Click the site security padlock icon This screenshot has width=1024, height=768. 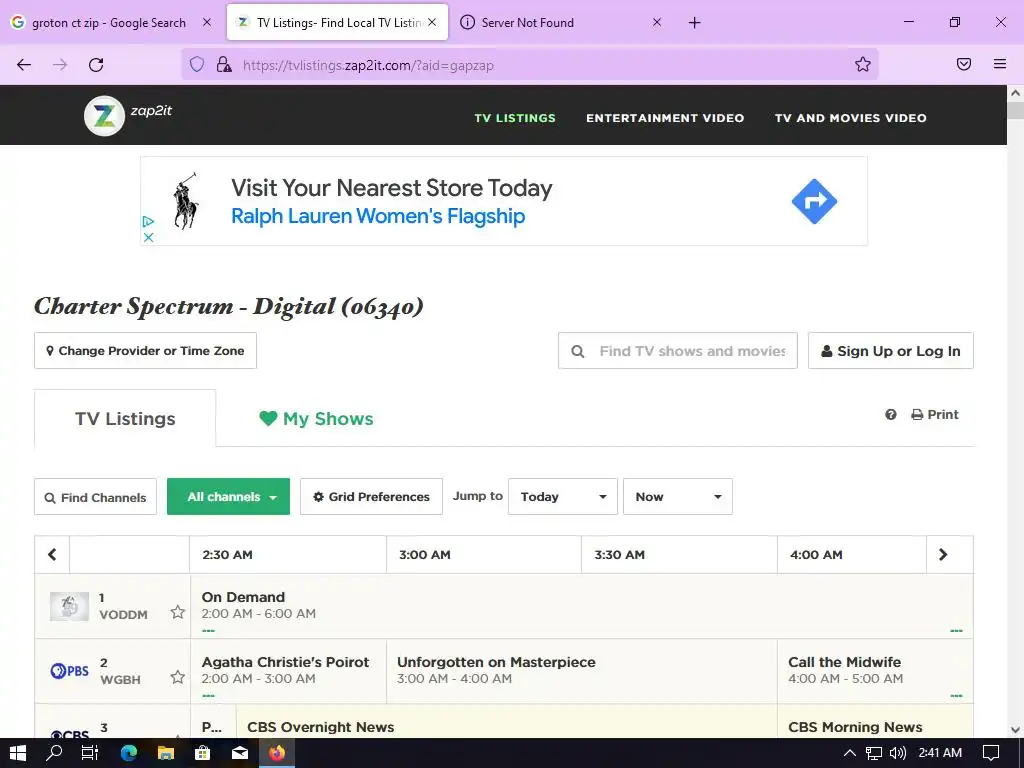pos(224,64)
